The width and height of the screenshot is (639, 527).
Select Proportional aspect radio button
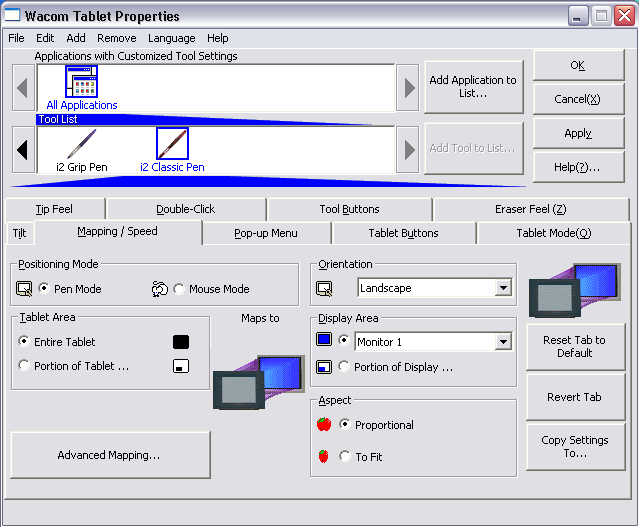(x=345, y=424)
